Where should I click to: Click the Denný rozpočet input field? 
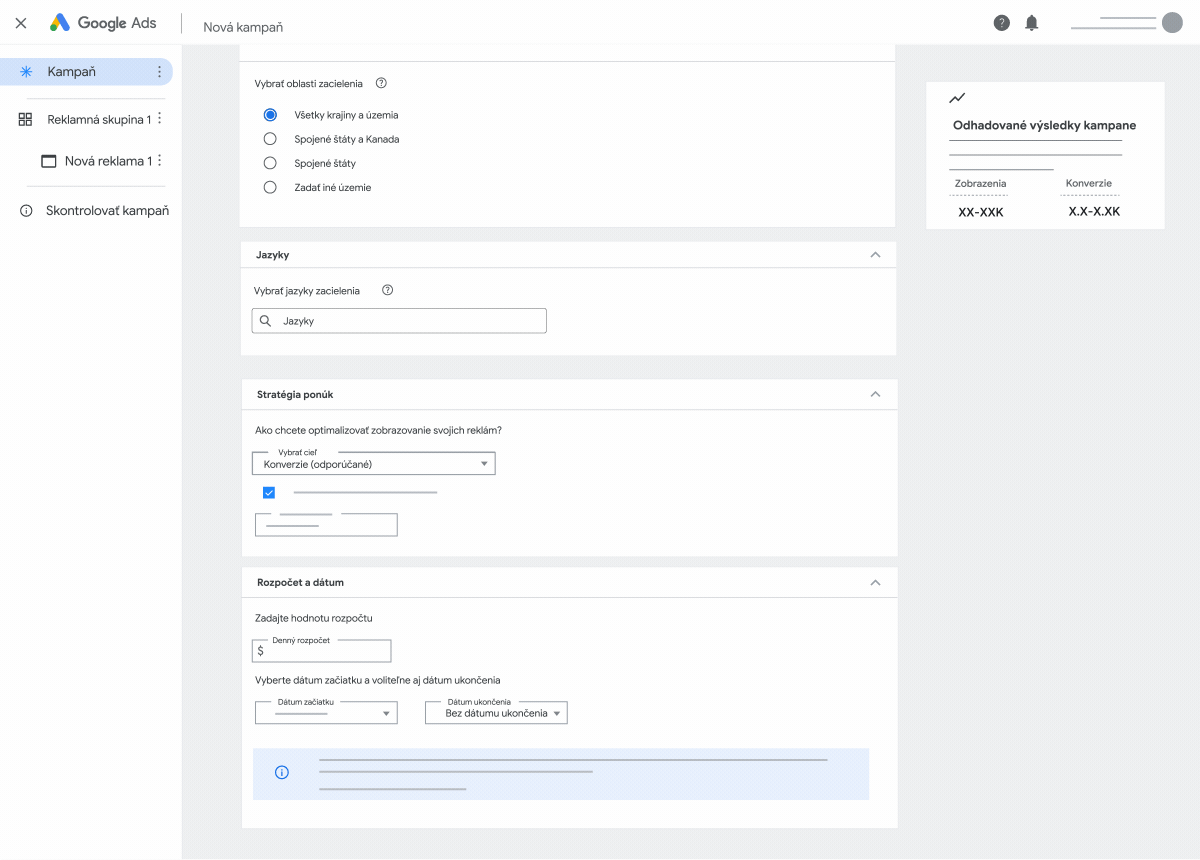click(x=322, y=651)
